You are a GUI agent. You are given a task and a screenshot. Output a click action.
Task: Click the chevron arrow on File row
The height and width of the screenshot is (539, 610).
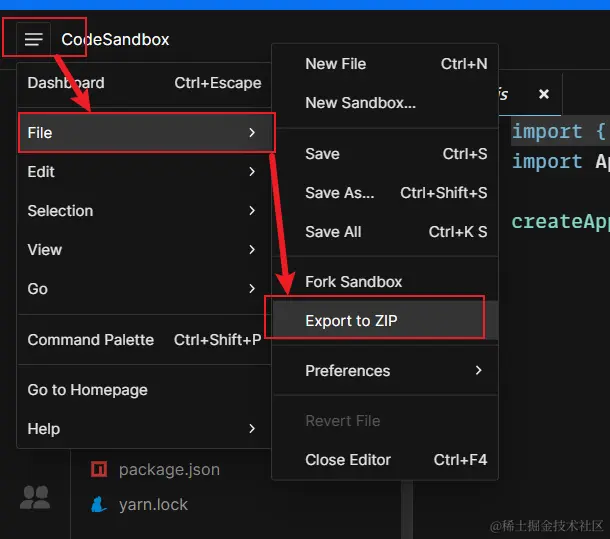(x=252, y=133)
